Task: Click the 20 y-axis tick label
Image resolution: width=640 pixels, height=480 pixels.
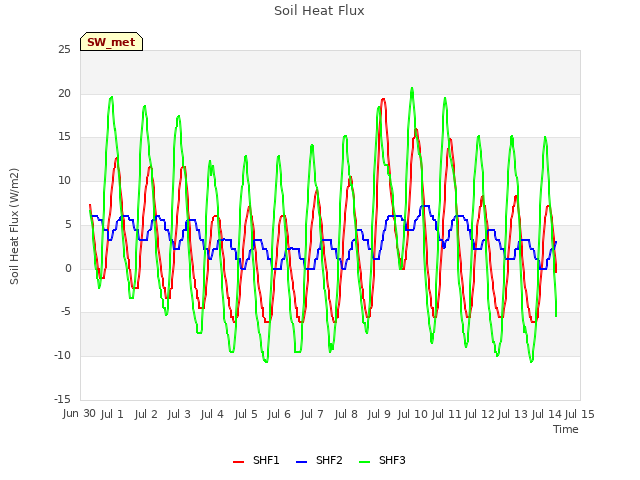Action: pos(64,93)
